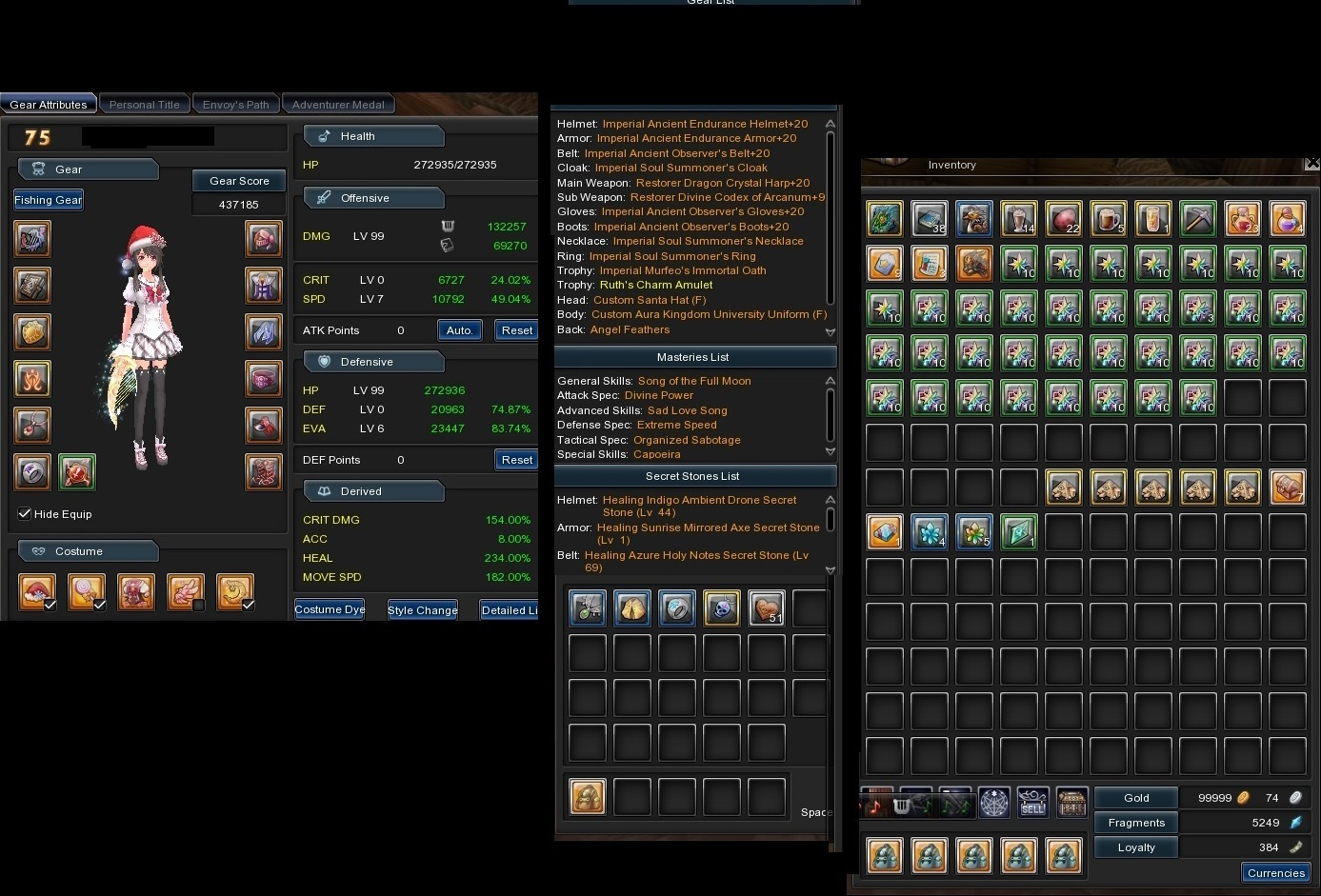Select the belt gear slot icon

tap(264, 379)
